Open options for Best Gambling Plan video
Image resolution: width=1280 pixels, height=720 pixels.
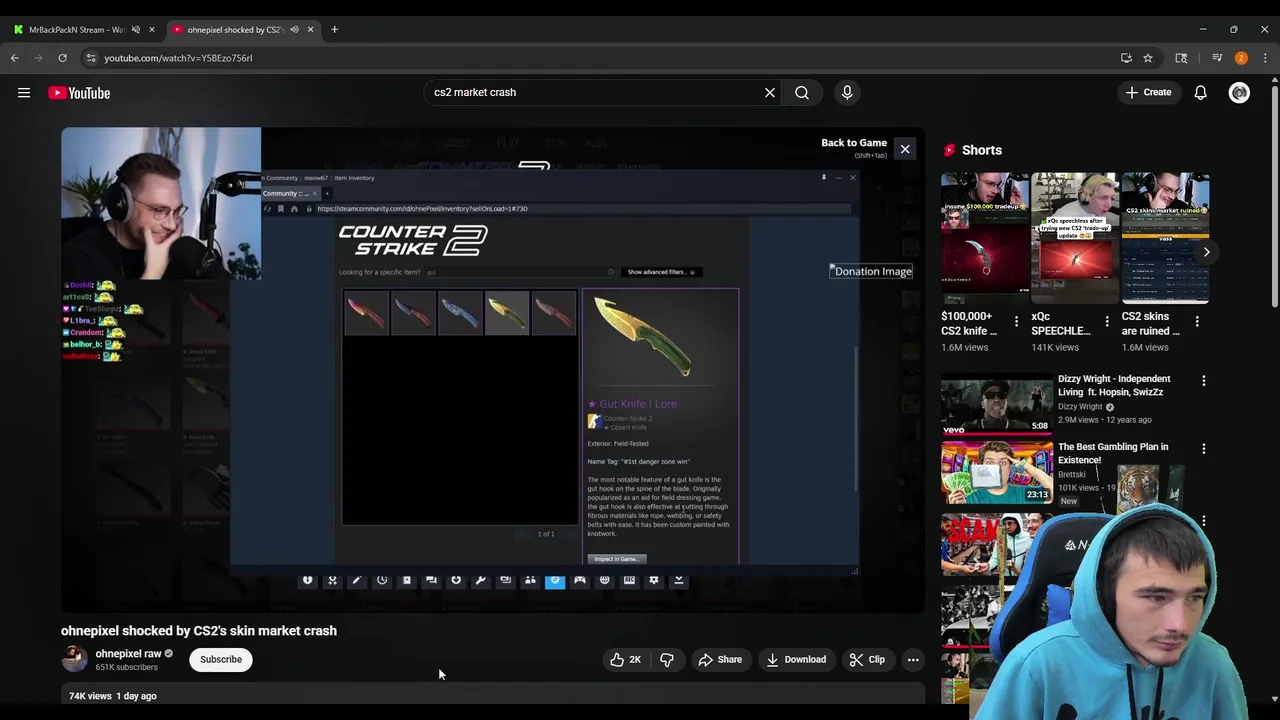point(1203,449)
